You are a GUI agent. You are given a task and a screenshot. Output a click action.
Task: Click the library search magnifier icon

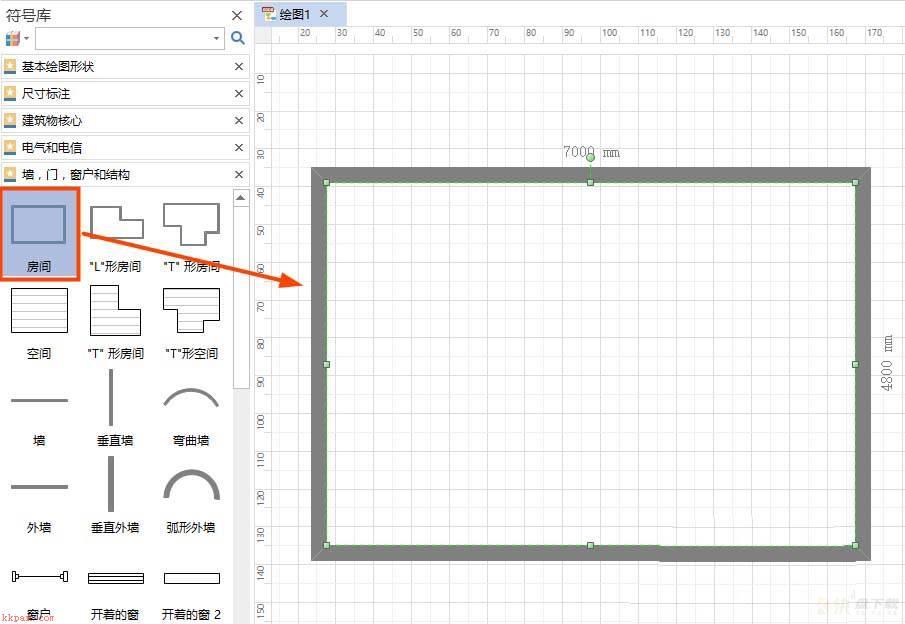[237, 38]
